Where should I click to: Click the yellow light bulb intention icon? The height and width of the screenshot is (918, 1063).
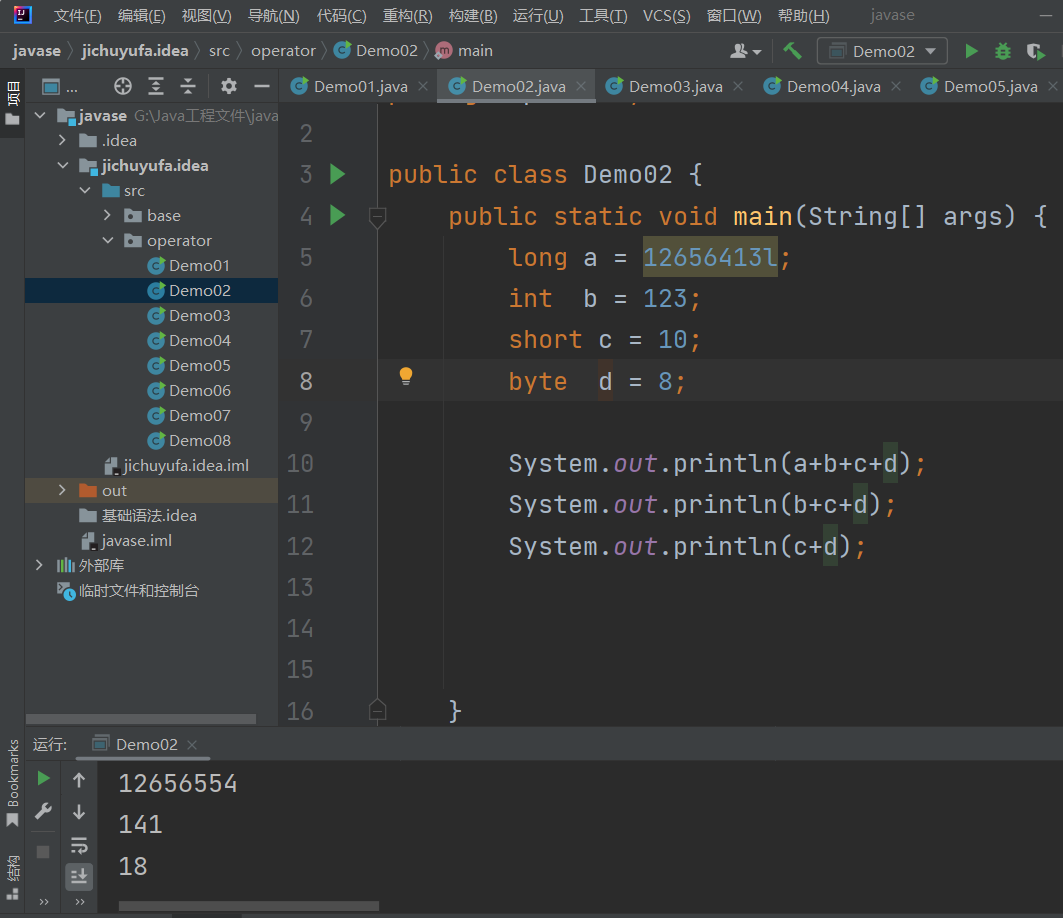coord(406,376)
